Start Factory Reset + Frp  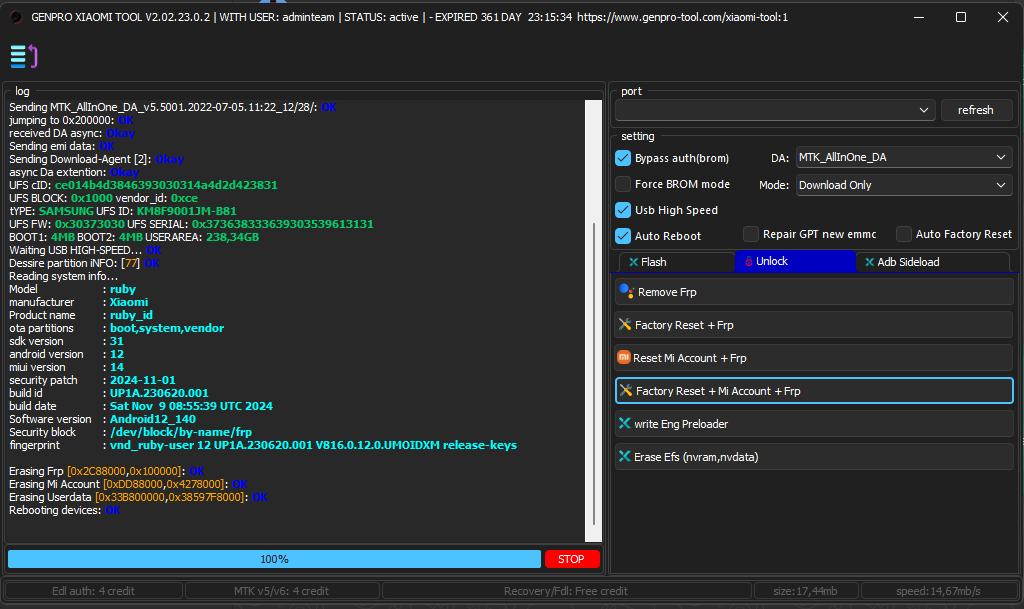(x=814, y=324)
